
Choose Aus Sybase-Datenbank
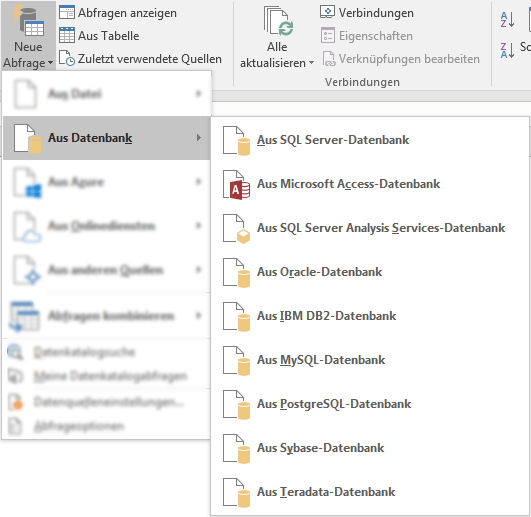[x=370, y=448]
